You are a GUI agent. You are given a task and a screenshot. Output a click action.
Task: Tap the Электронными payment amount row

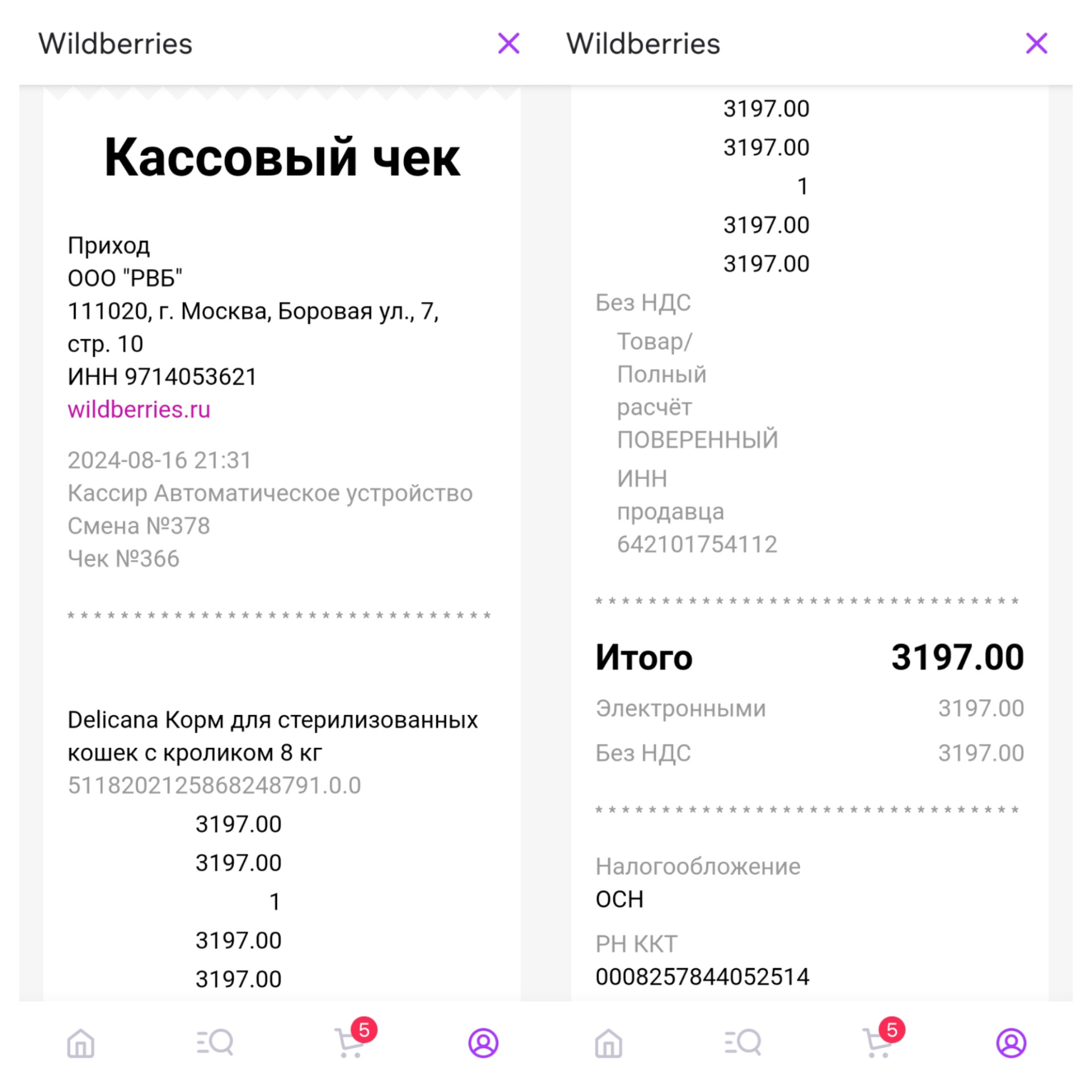[x=809, y=709]
